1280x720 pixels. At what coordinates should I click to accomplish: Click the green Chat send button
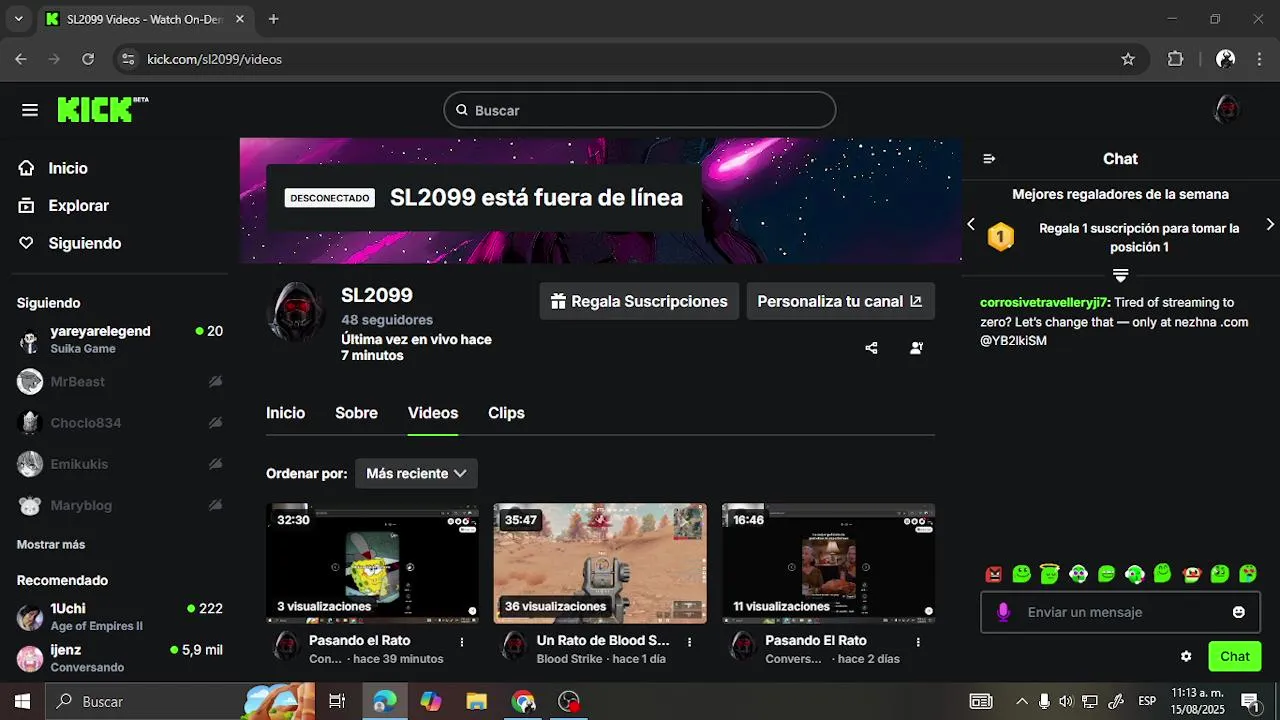pos(1235,657)
